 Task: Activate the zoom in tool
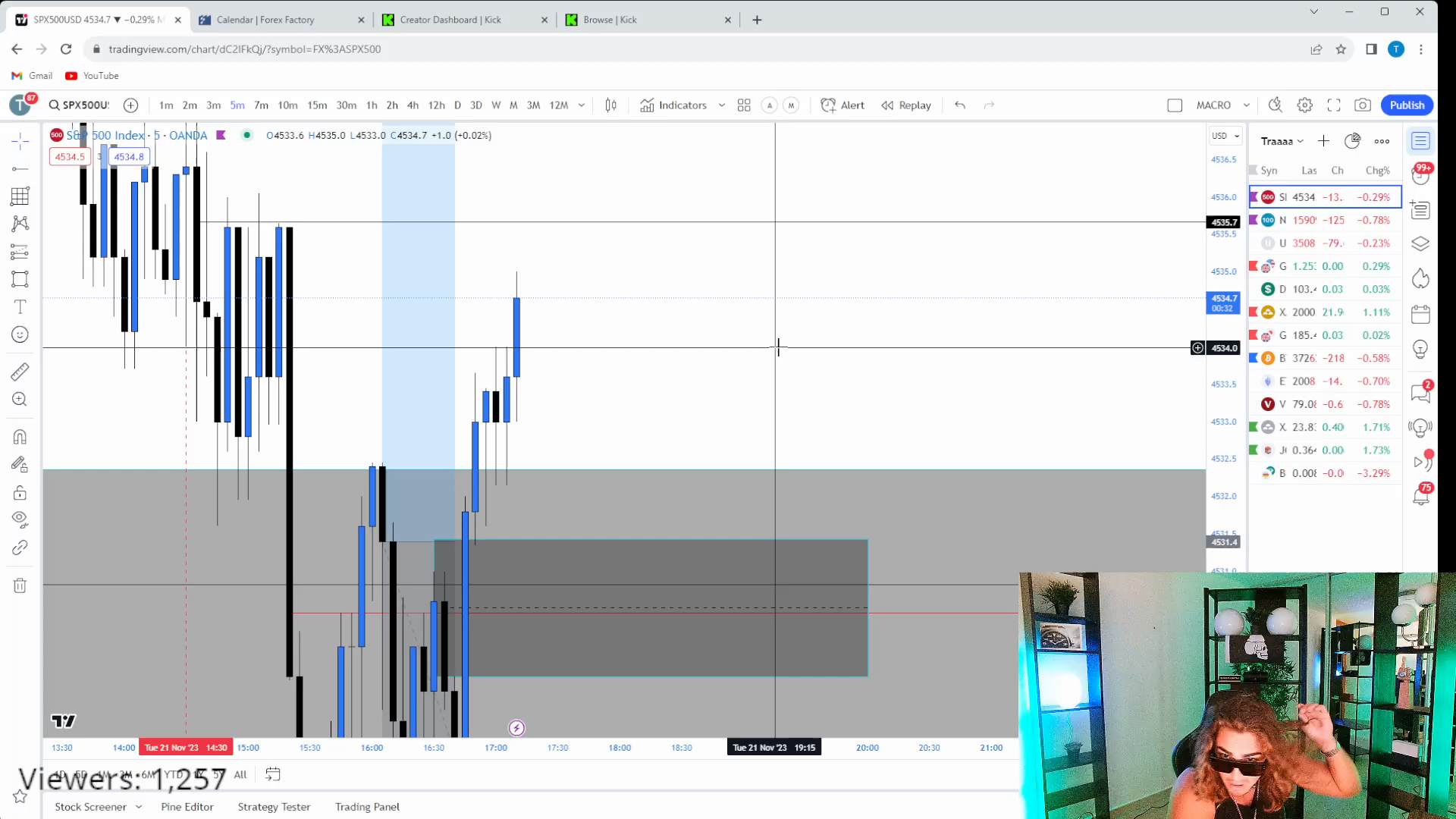tap(20, 399)
